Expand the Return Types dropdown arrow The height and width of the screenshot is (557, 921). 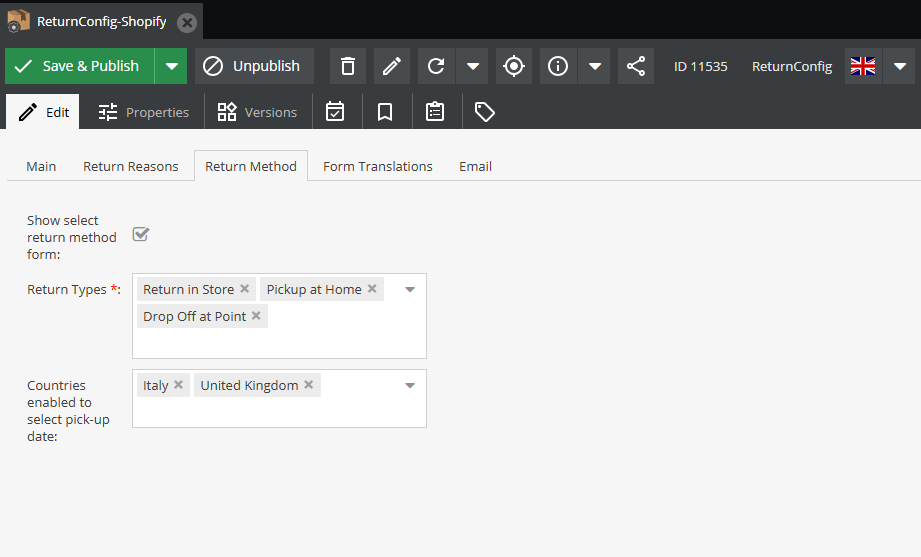[410, 290]
